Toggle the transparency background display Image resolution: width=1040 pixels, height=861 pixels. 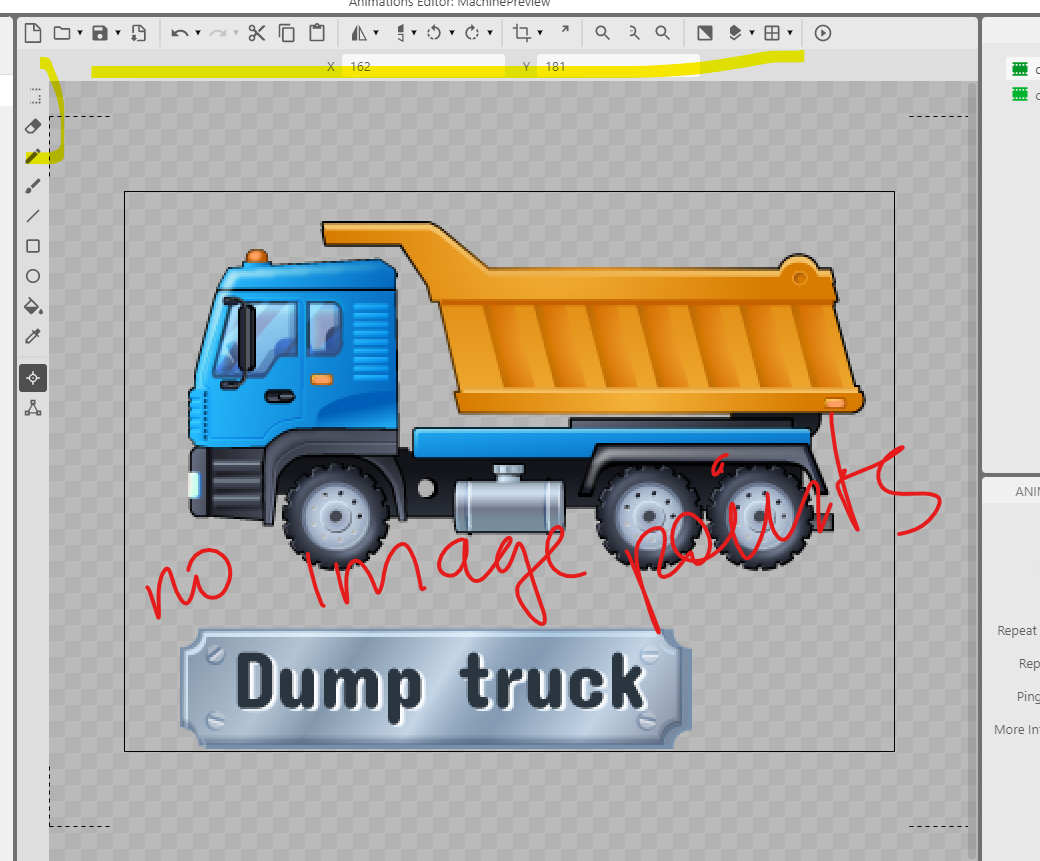point(705,32)
